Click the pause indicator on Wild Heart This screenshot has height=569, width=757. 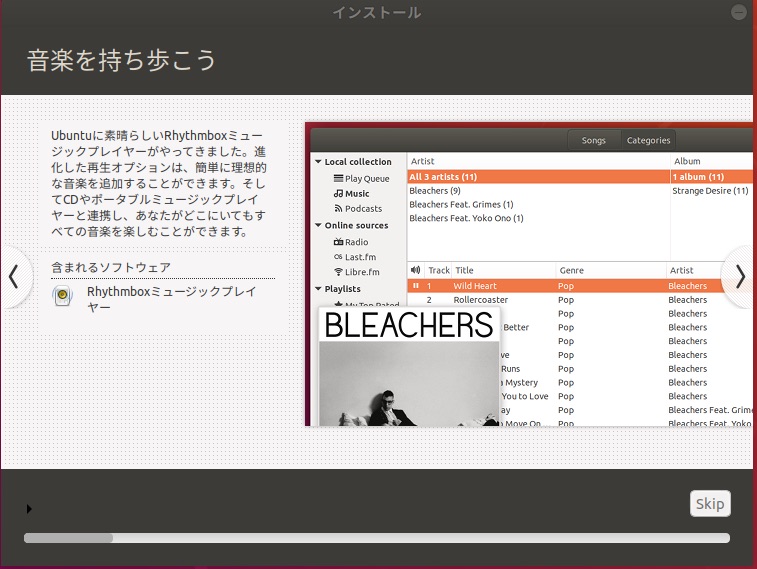pyautogui.click(x=415, y=286)
